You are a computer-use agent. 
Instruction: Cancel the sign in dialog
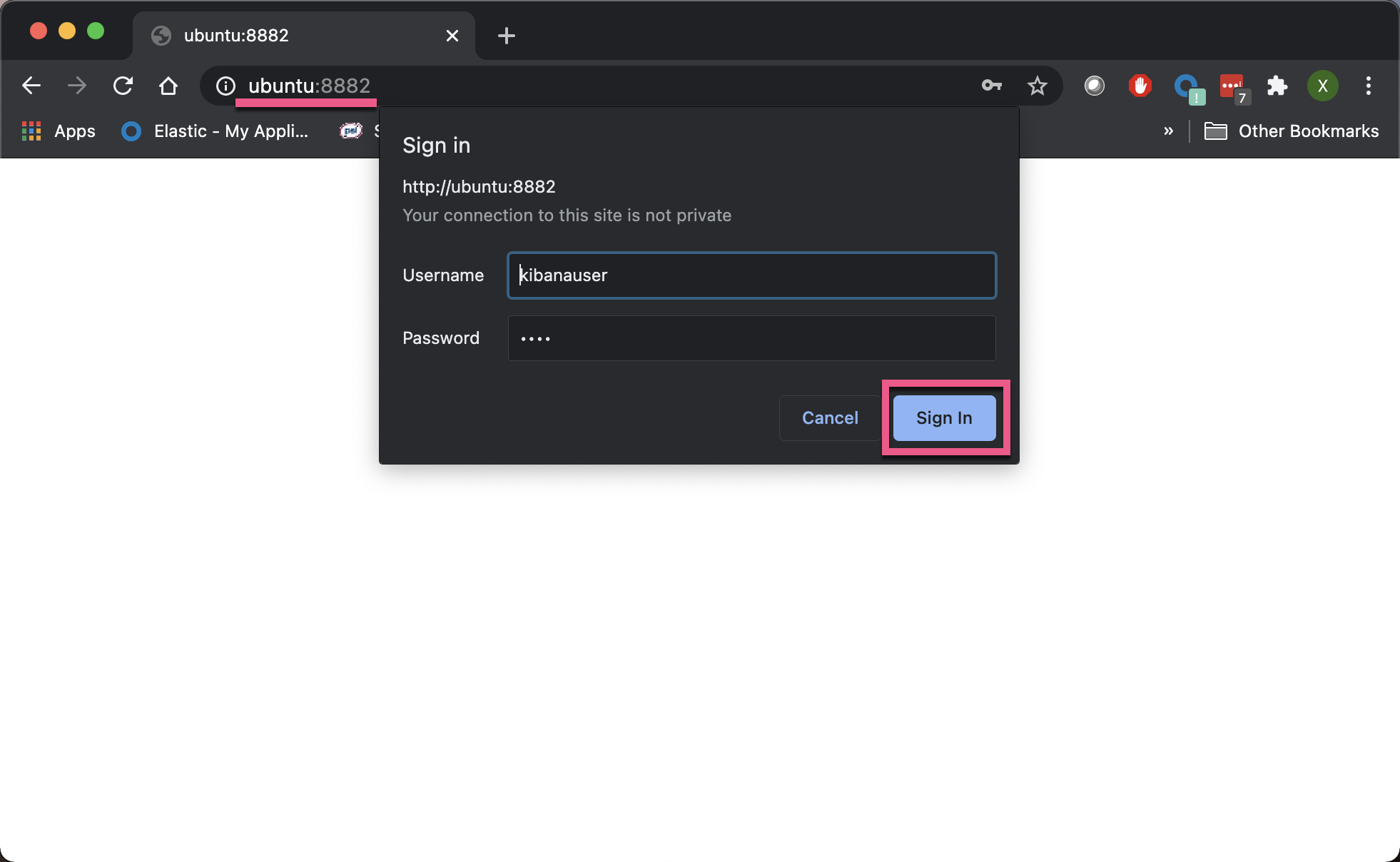829,418
